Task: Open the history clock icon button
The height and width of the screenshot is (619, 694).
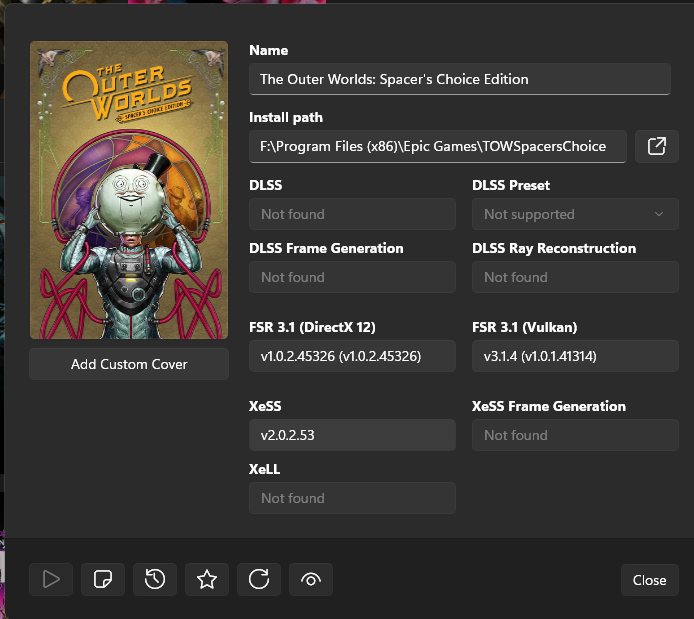Action: tap(155, 579)
